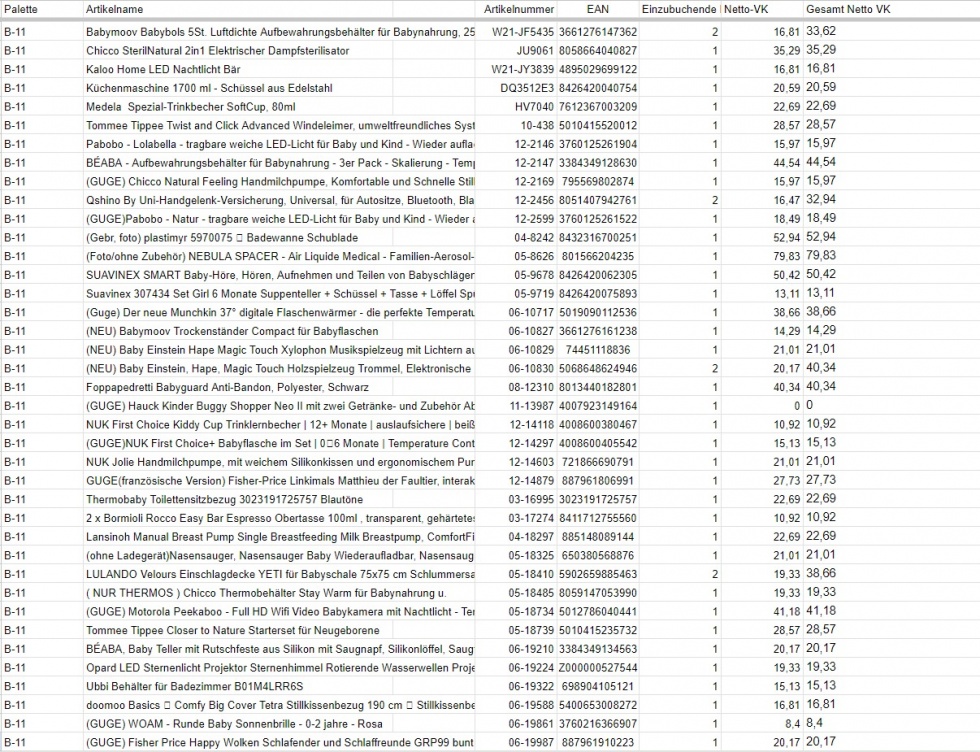980x752 pixels.
Task: Select "(NEU) Babymoov Trockenständer Compact für Babyflaschen"
Action: pos(232,331)
